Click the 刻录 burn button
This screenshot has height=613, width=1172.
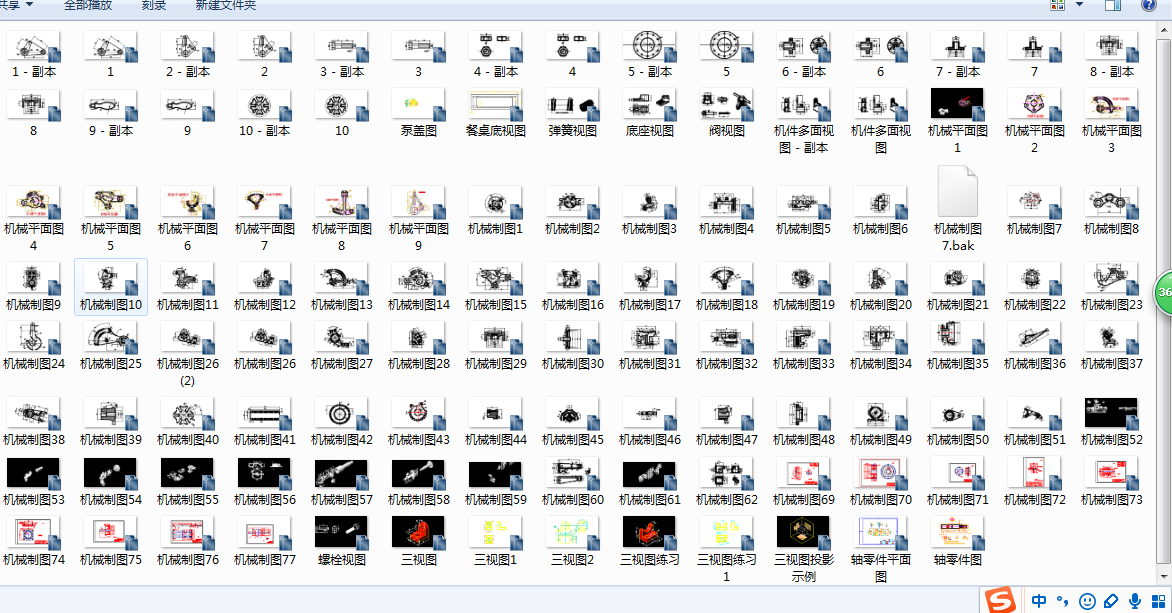pyautogui.click(x=153, y=5)
